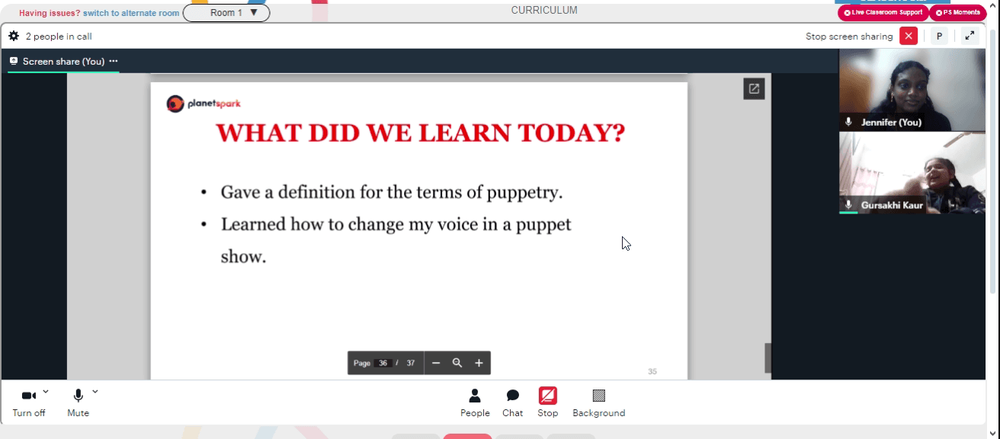Viewport: 1000px width, 439px height.
Task: Zoom out the PDF with minus icon
Action: (436, 363)
